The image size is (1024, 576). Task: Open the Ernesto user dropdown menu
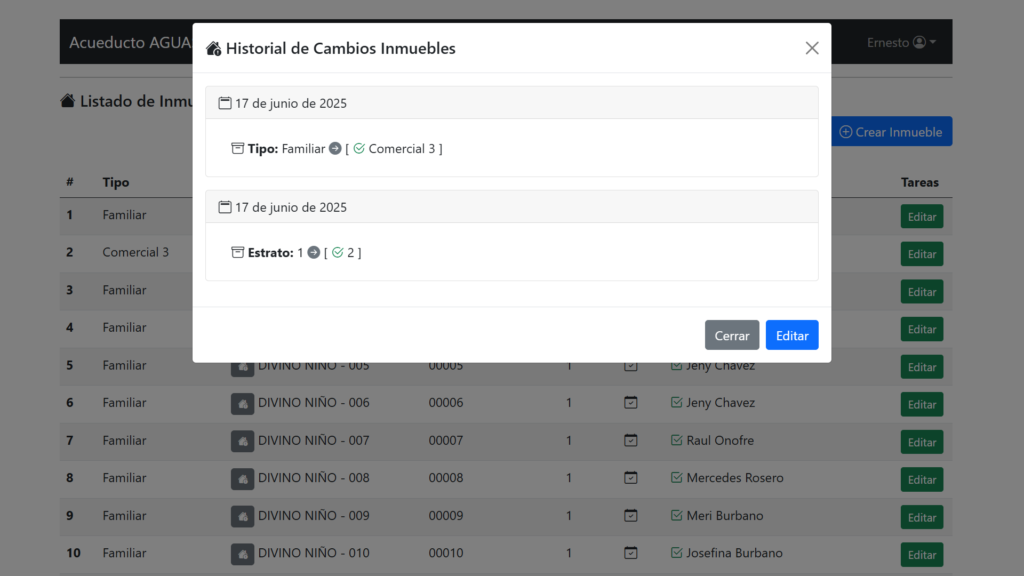(901, 43)
